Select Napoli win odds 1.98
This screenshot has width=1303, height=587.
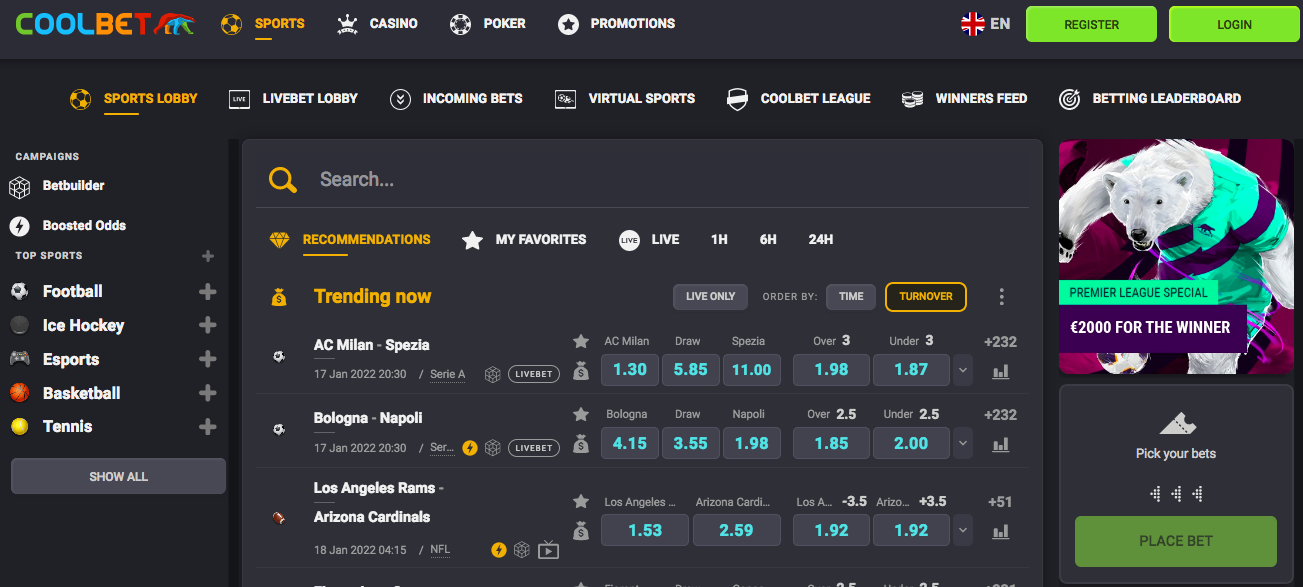tap(752, 443)
